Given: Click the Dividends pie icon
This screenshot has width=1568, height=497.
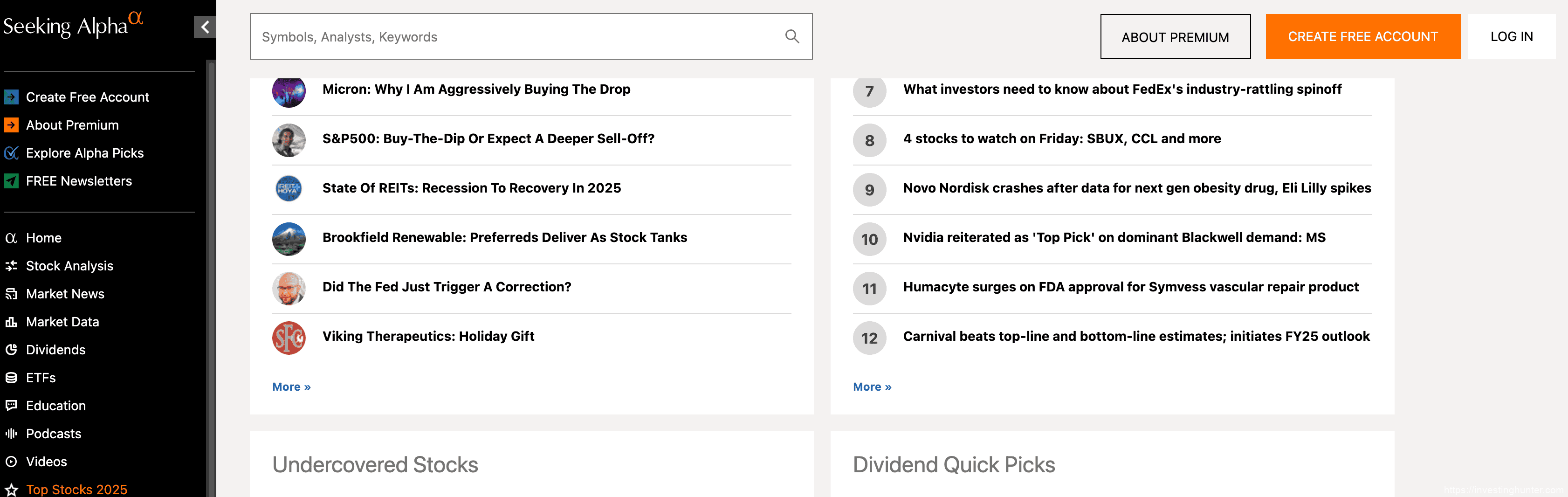Looking at the screenshot, I should [11, 350].
